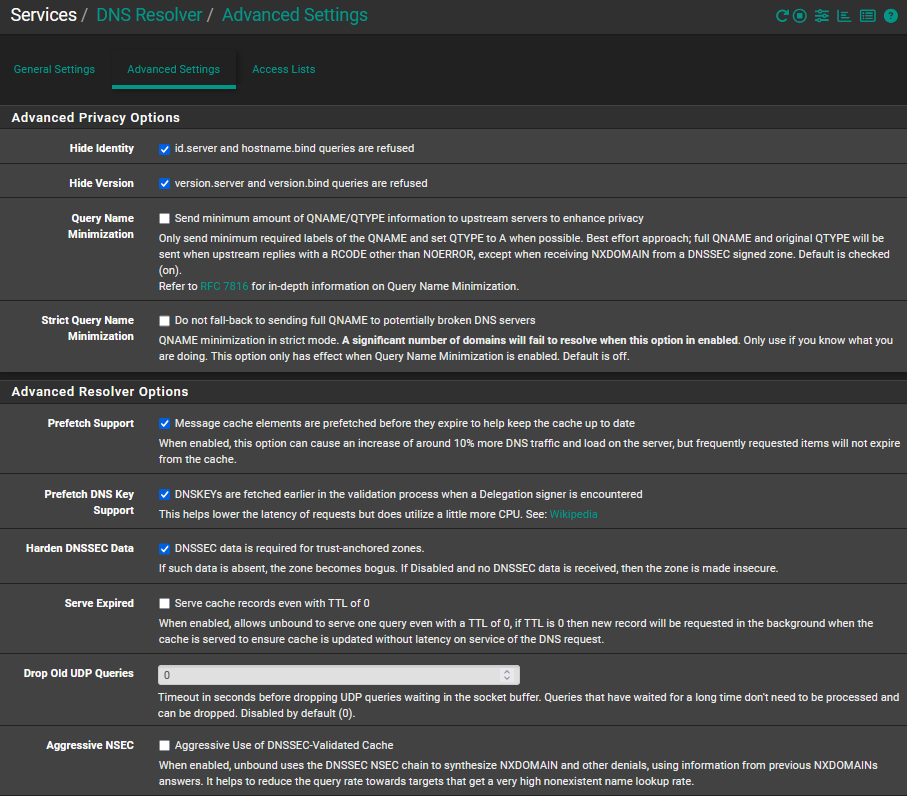Switch to the General Settings tab
907x796 pixels.
point(54,70)
